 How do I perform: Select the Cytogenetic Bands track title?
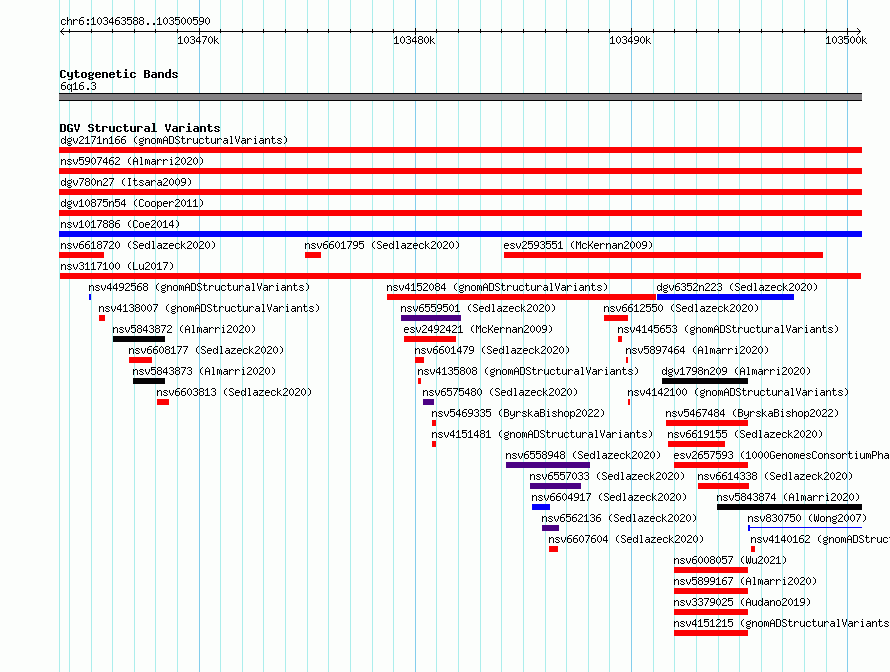119,74
